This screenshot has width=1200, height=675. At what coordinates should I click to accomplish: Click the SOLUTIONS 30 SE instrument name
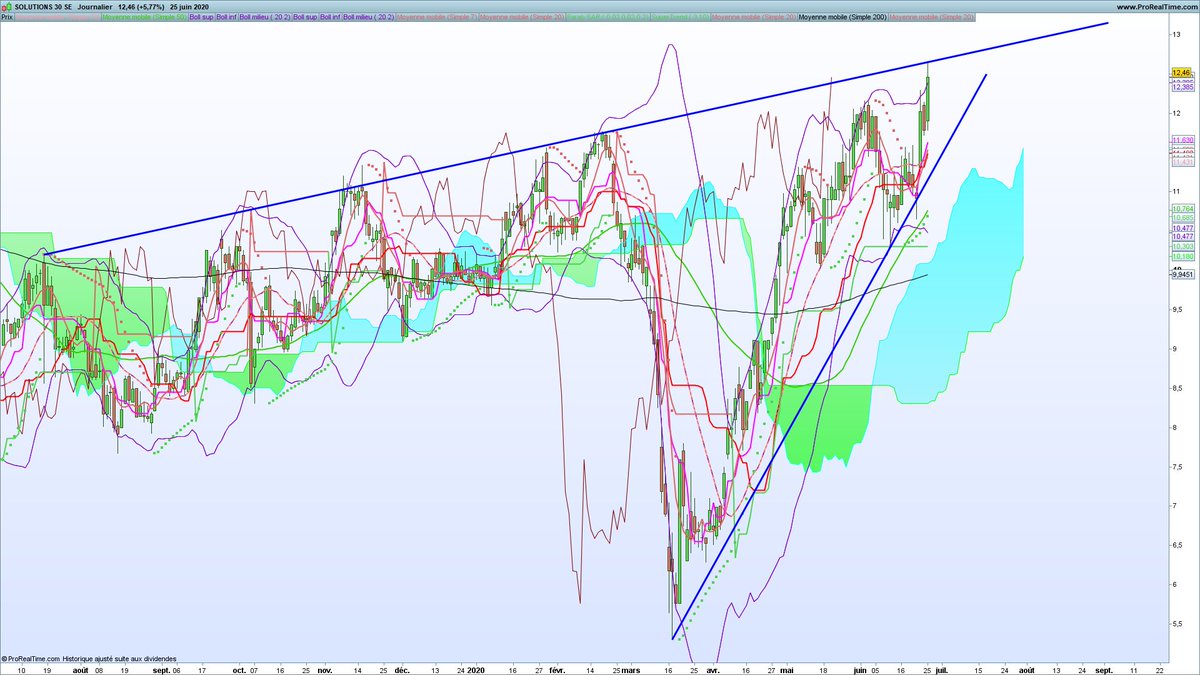[x=42, y=7]
